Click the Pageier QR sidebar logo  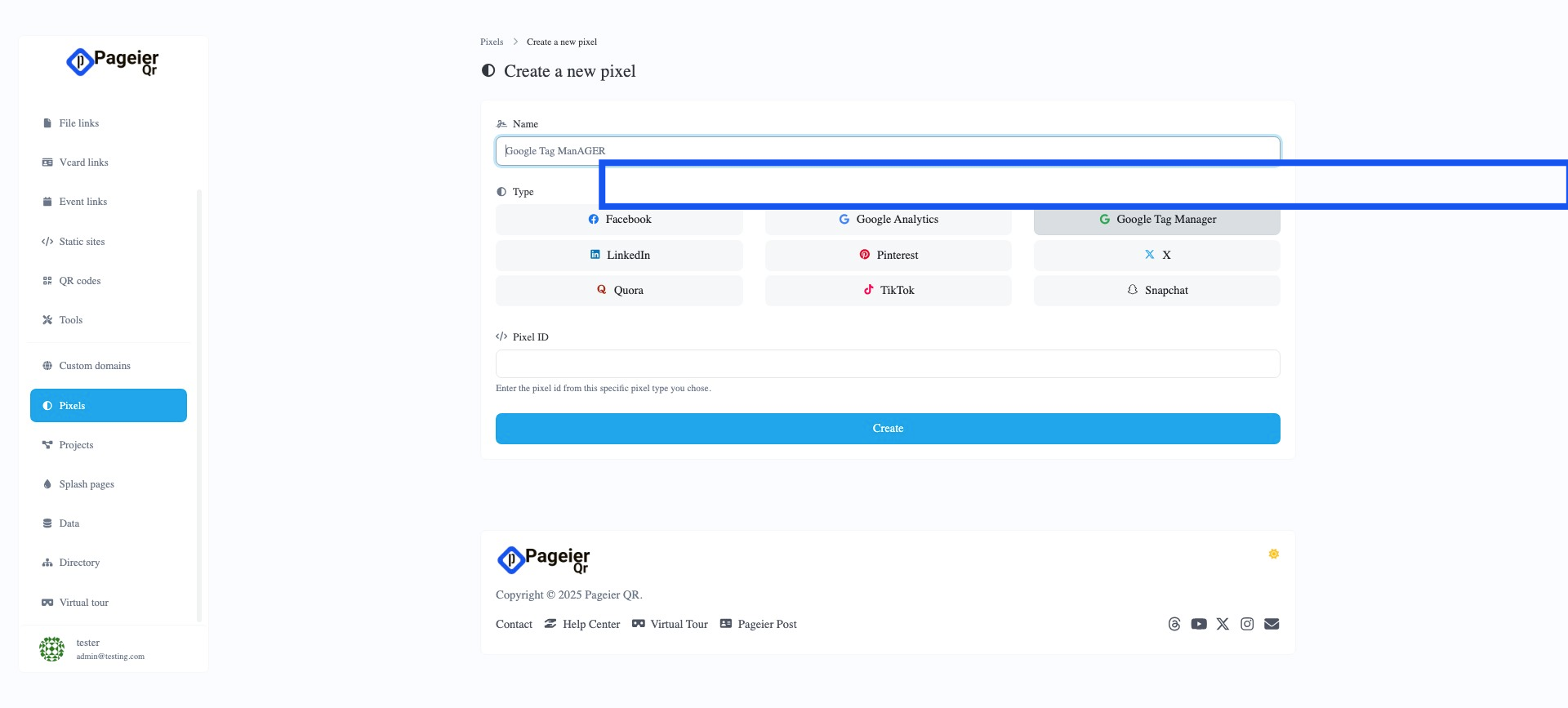pos(113,62)
